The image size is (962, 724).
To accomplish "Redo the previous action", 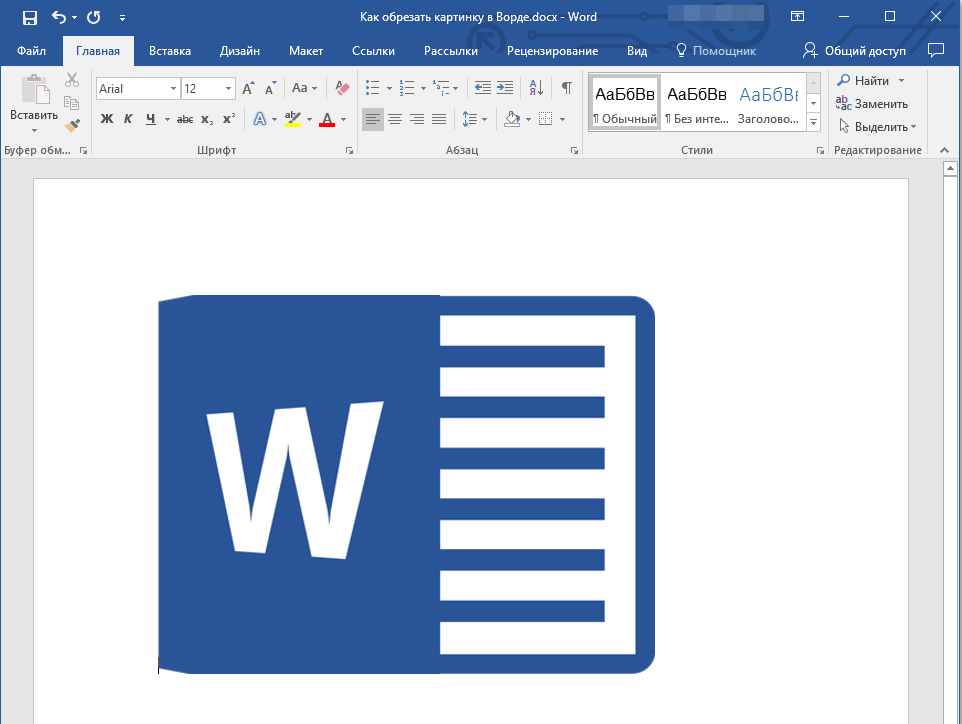I will coord(93,17).
